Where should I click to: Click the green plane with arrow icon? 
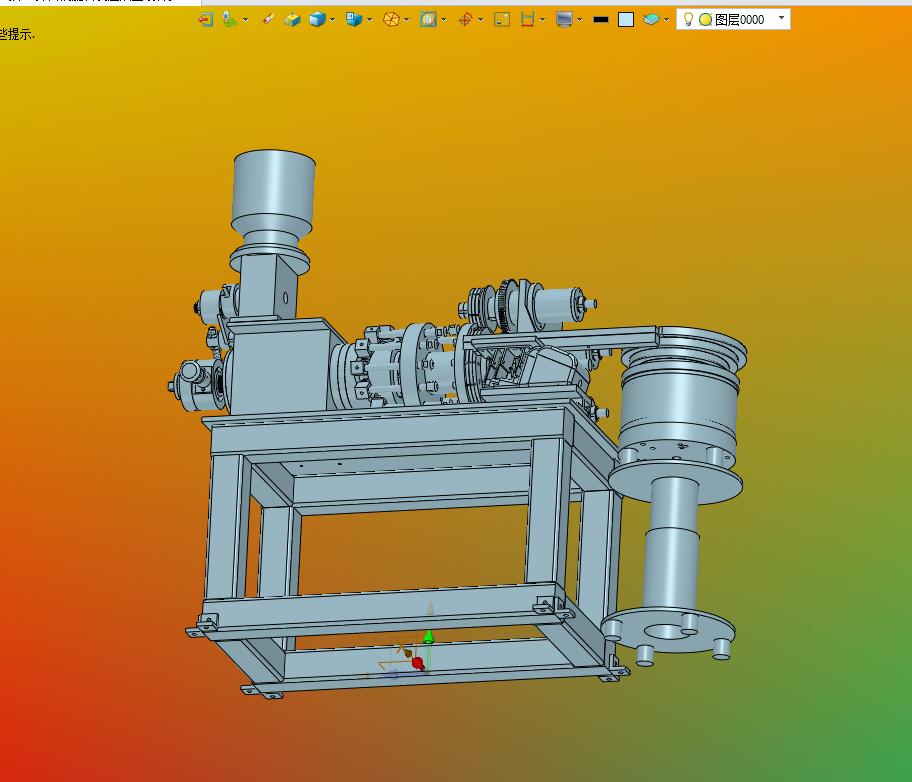[x=230, y=19]
